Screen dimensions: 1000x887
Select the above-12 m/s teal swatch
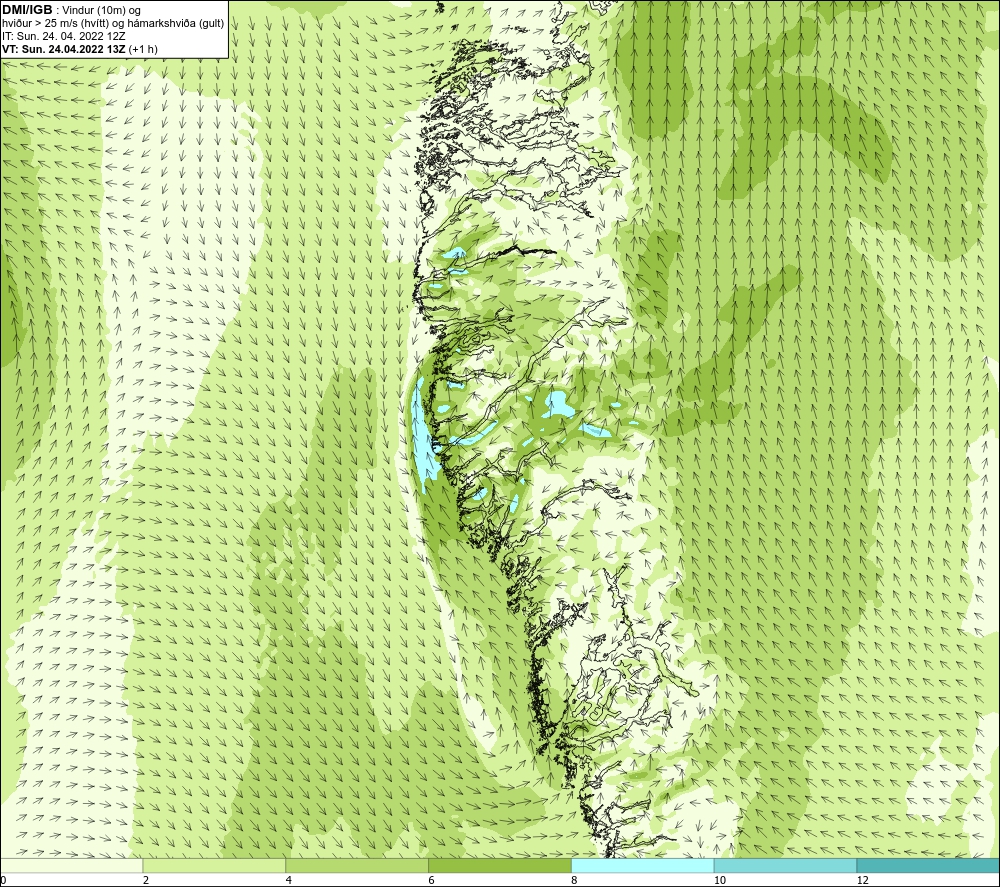point(929,865)
